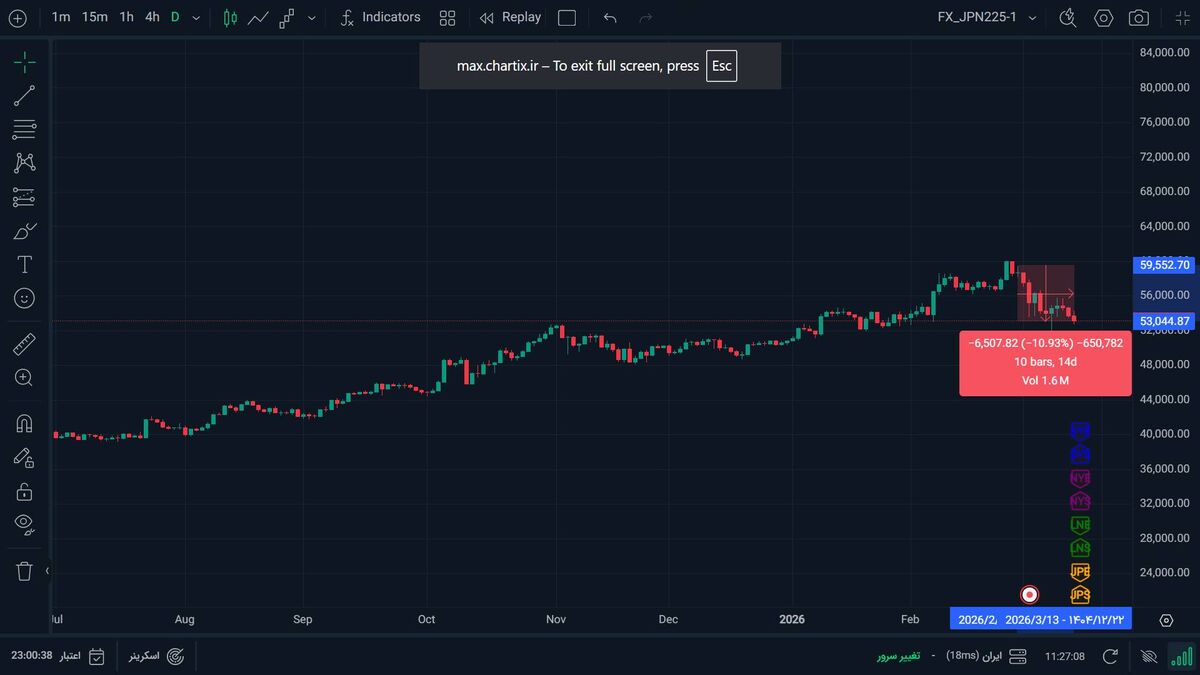Open FX_JPN225-1 symbol name
This screenshot has width=1200, height=675.
tap(977, 17)
